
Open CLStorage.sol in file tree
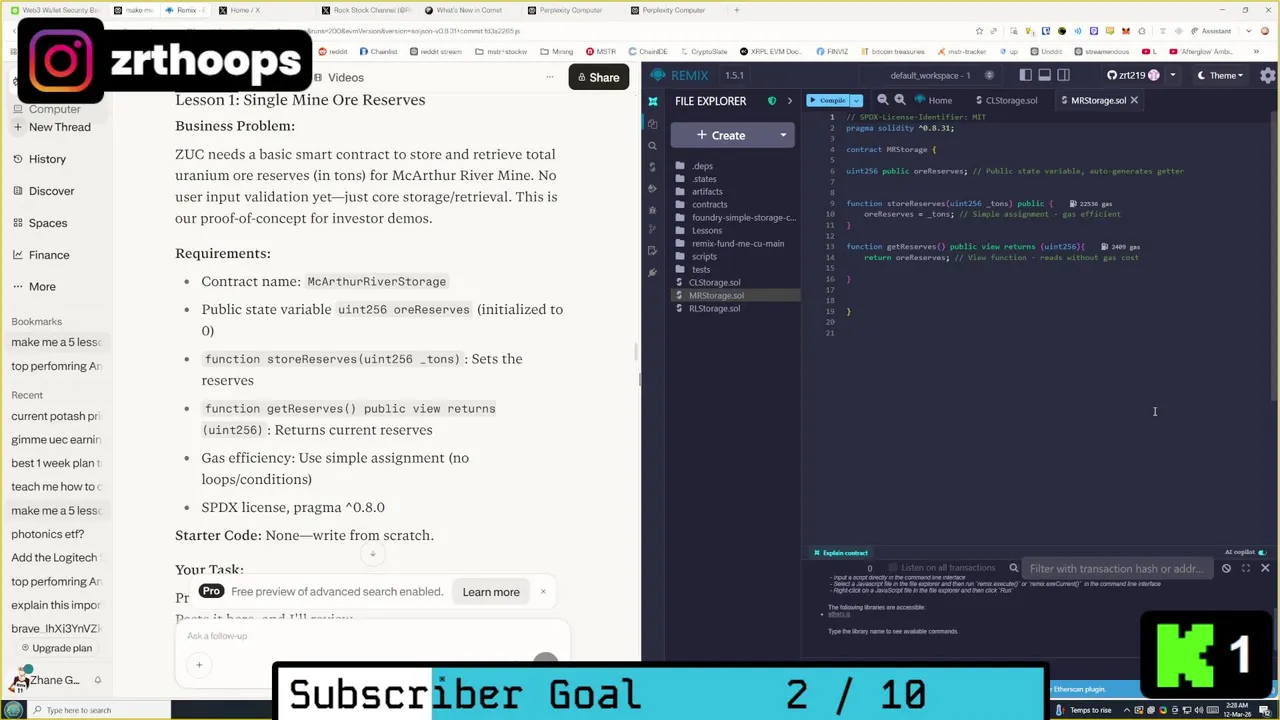pyautogui.click(x=714, y=282)
